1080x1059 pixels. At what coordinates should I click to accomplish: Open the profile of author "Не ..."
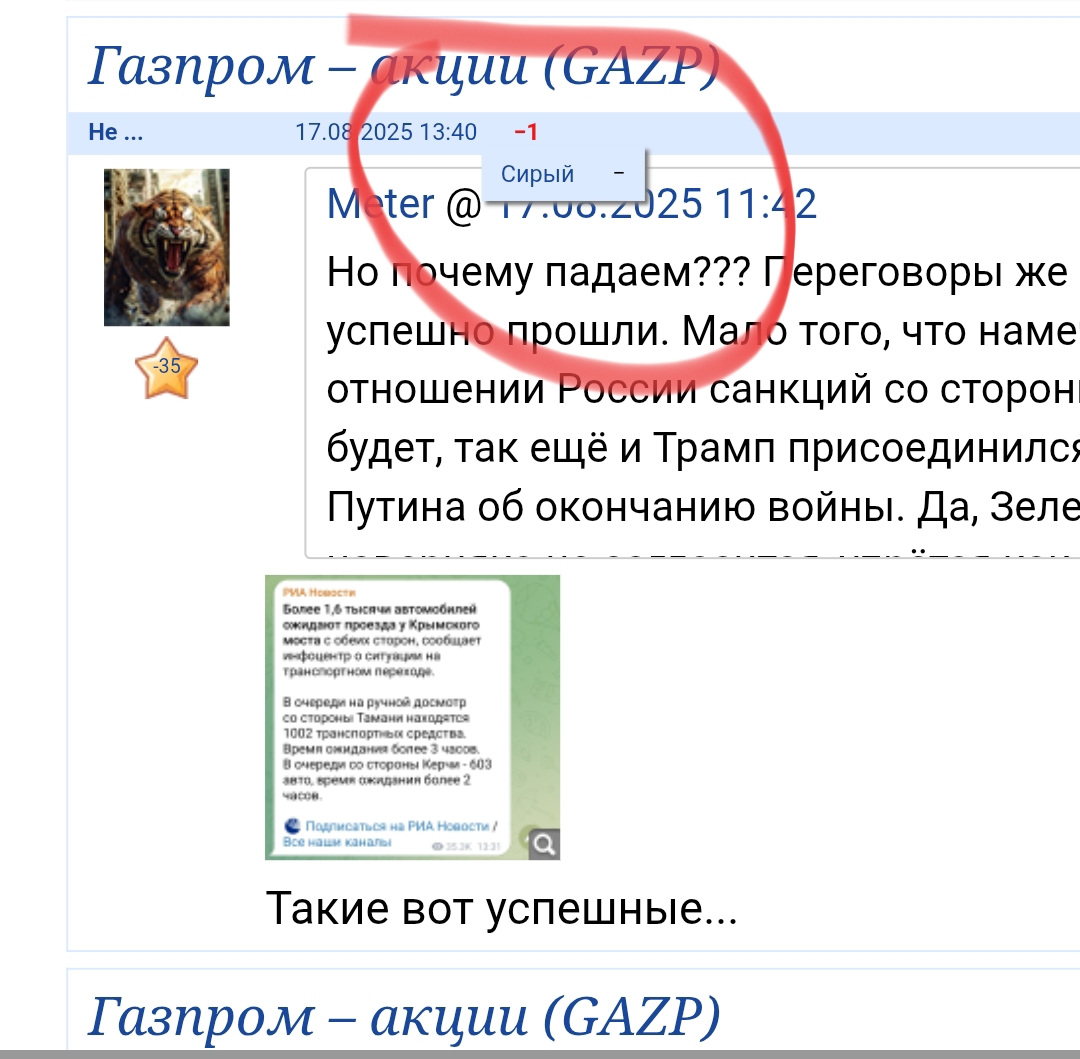tap(116, 132)
